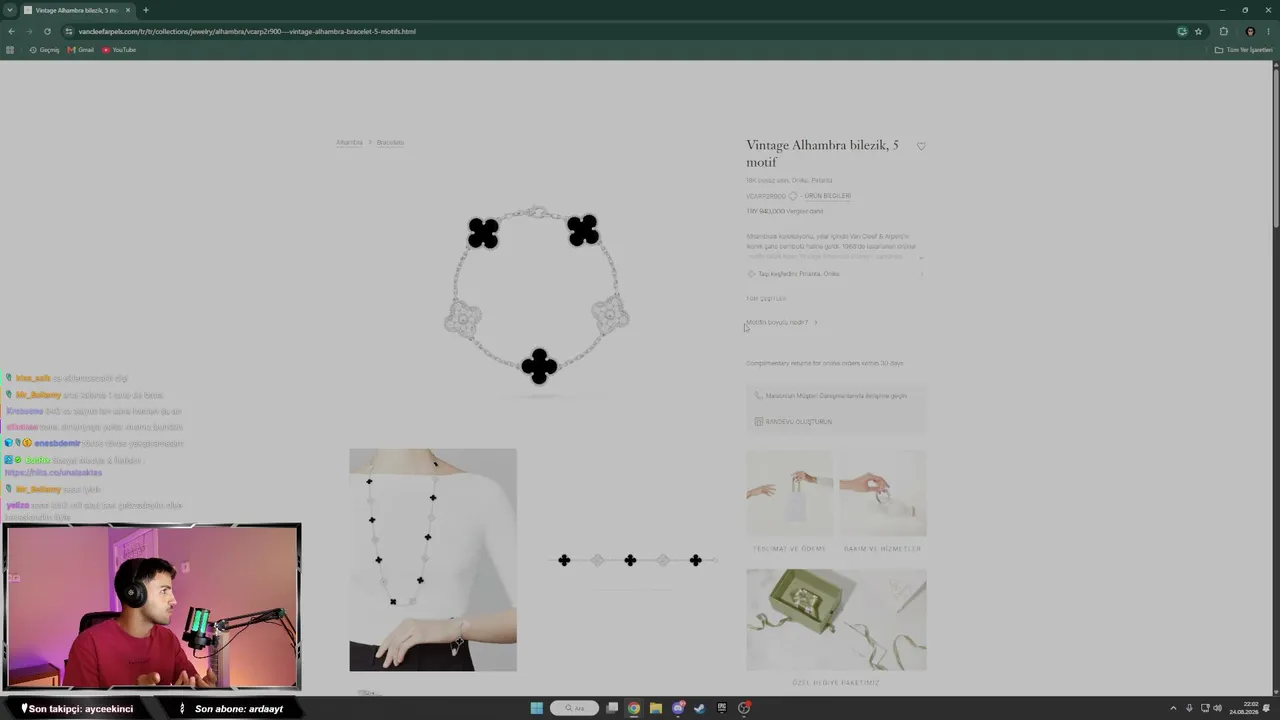The image size is (1280, 720).
Task: Bookmark this page with the star icon
Action: coord(1198,31)
